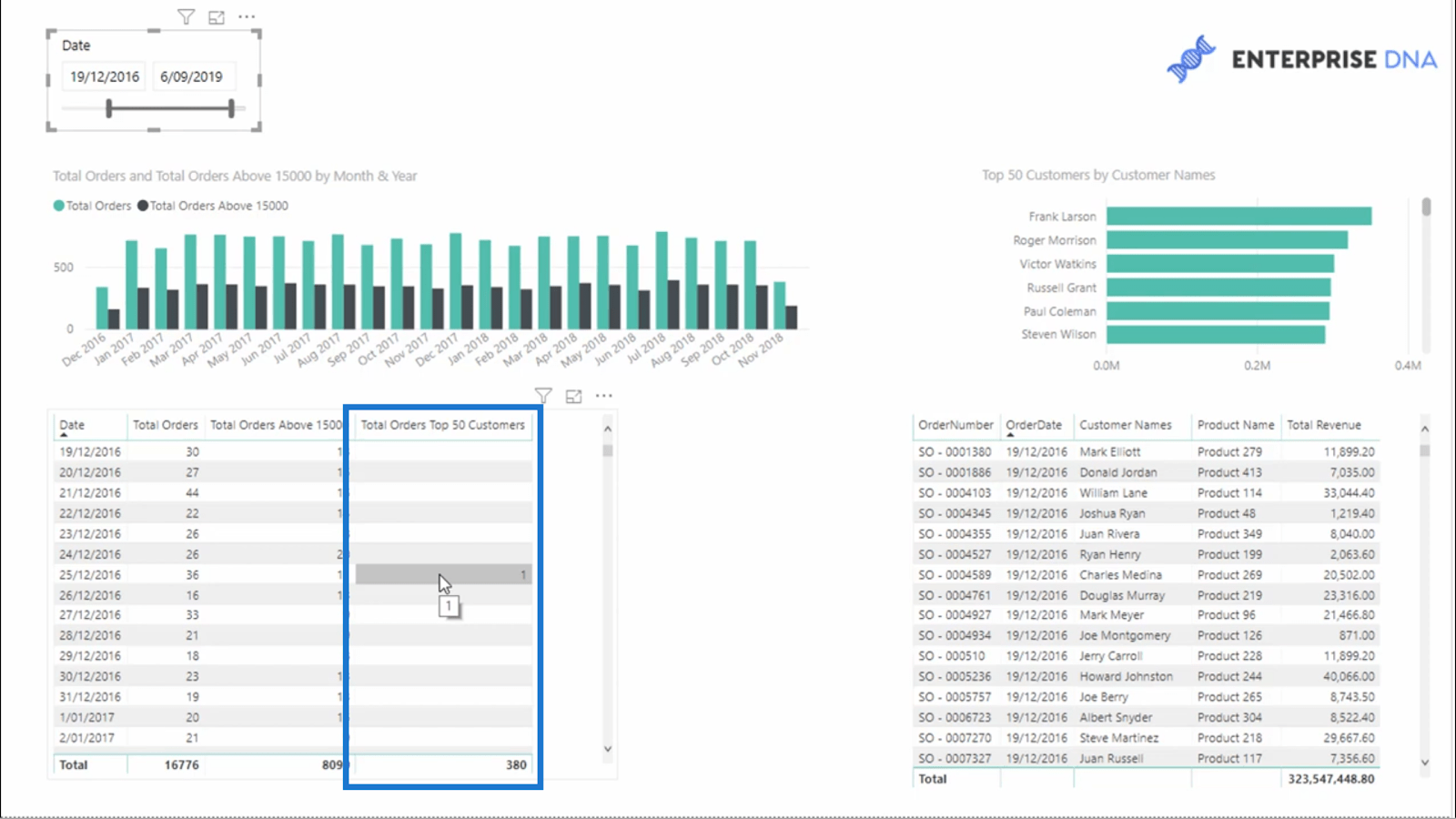
Task: Click Product 279 cell
Action: (x=1229, y=451)
